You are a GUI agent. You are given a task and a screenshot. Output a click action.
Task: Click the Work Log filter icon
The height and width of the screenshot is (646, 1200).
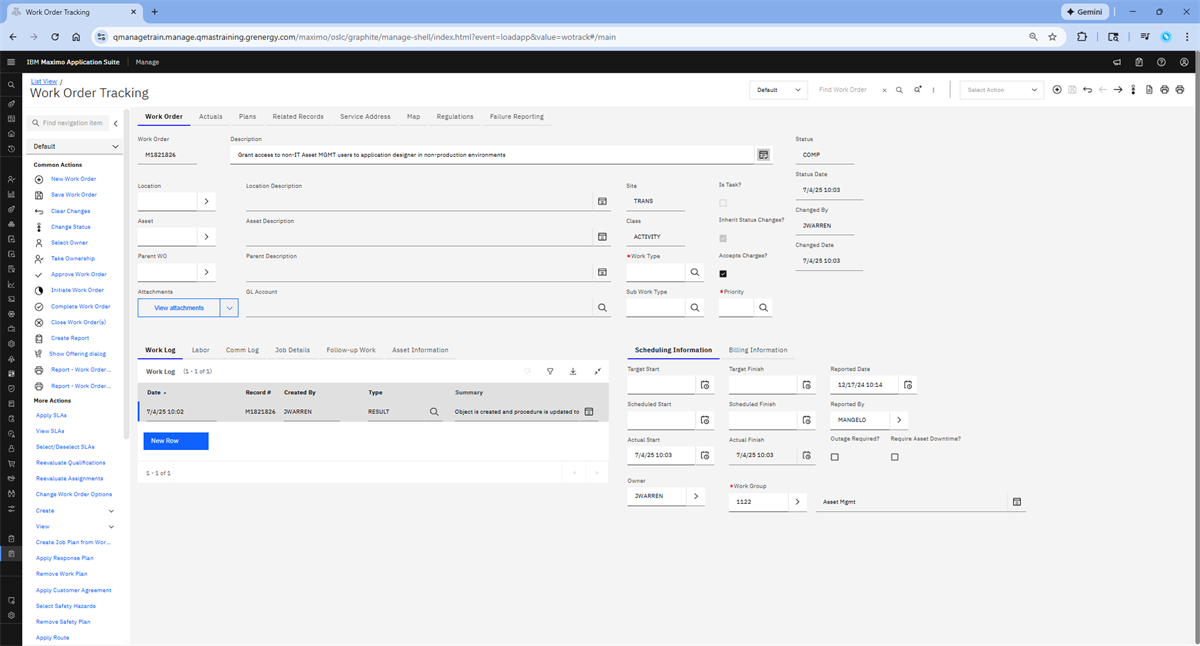point(550,371)
